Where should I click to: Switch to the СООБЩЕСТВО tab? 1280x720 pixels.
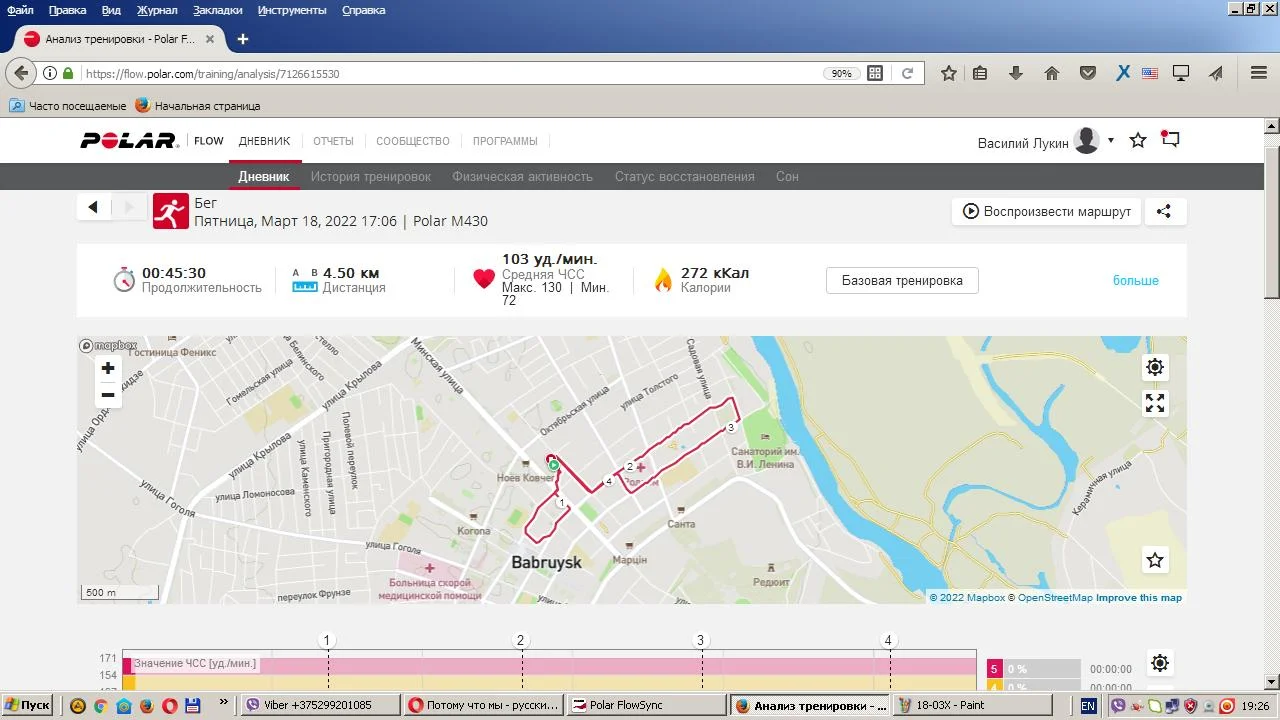413,141
